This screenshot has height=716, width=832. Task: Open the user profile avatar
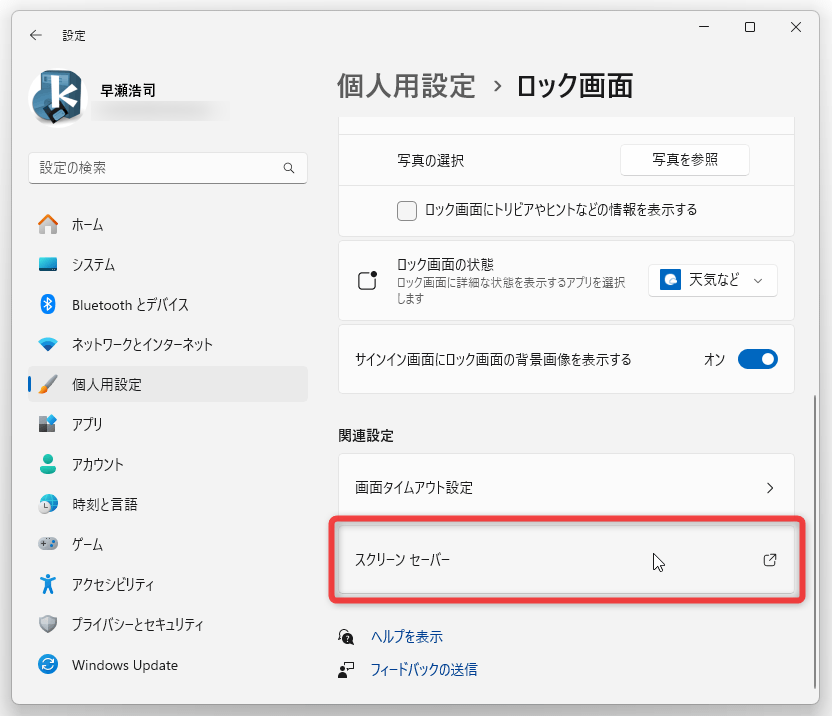(57, 98)
